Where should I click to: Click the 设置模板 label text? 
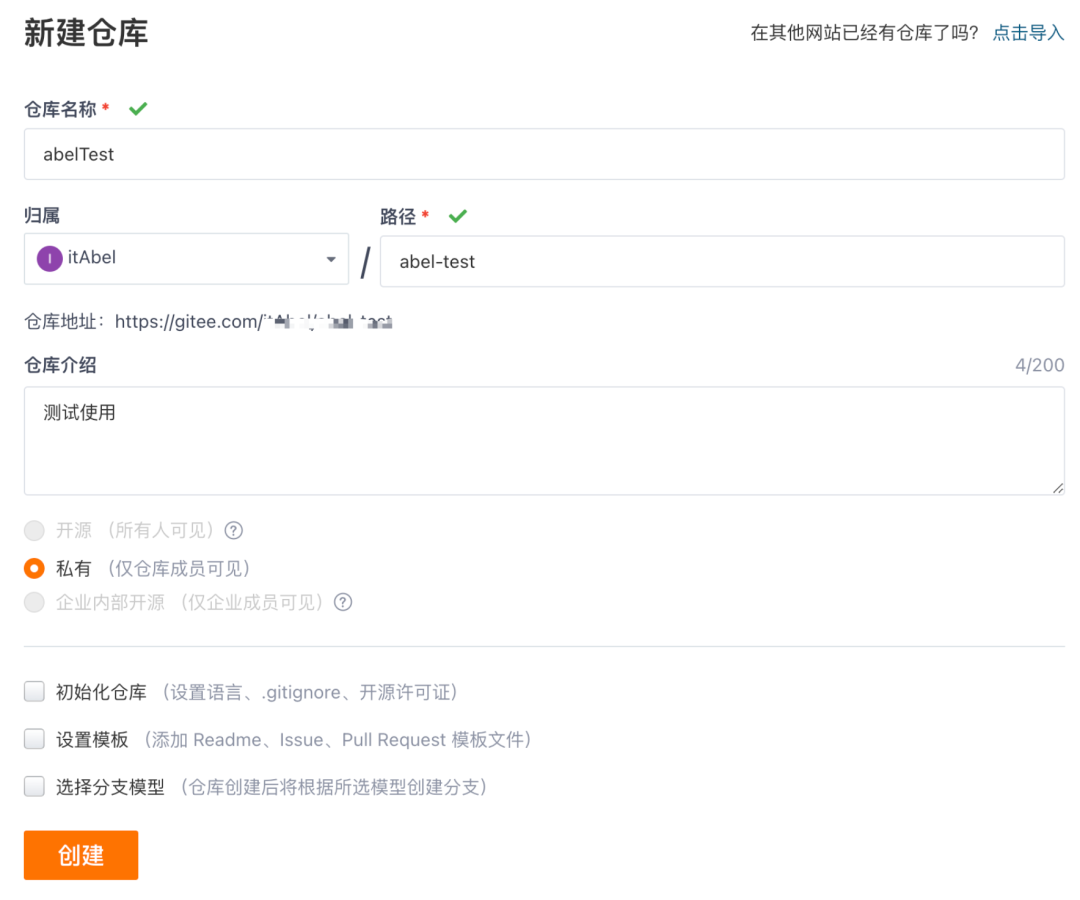92,740
